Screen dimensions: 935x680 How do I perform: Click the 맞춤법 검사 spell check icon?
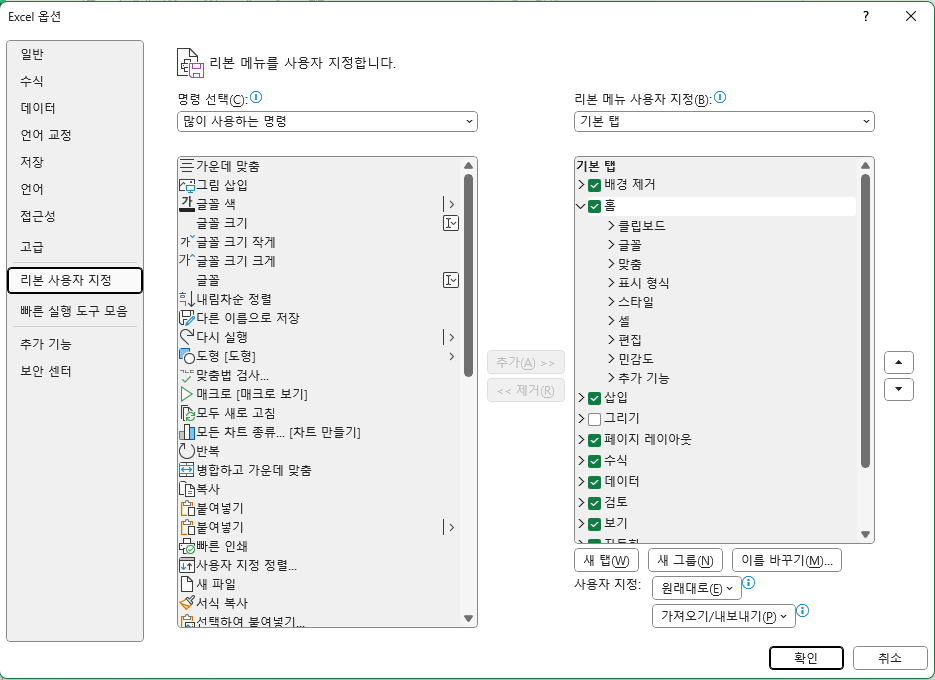point(187,375)
